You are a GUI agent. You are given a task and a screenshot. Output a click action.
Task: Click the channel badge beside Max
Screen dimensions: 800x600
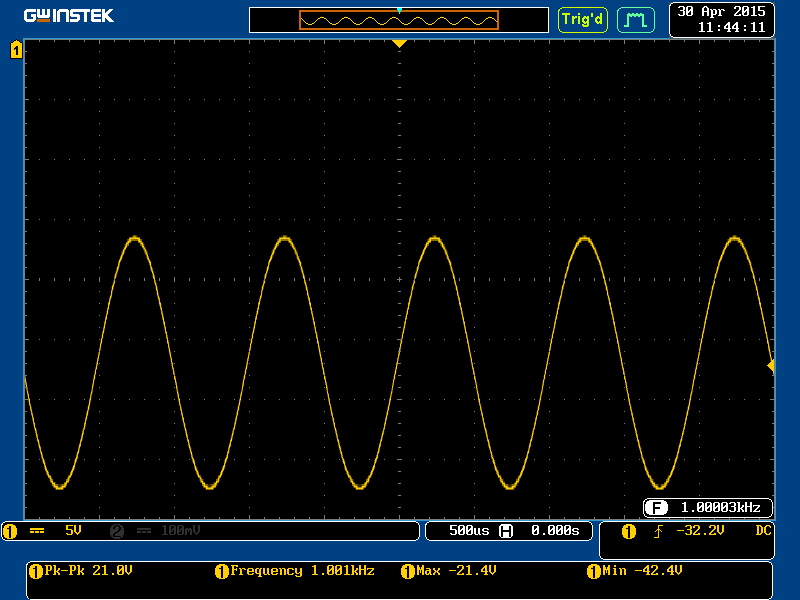(408, 571)
